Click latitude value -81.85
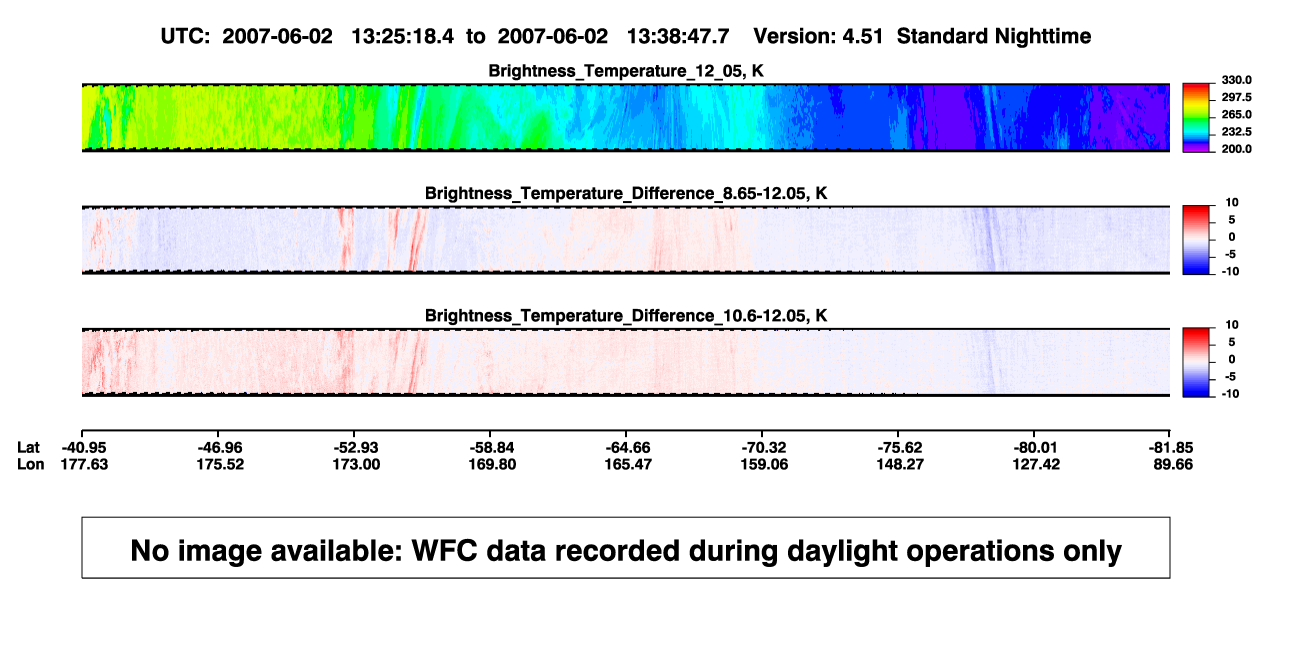Screen dimensions: 1300x667 pos(1170,447)
